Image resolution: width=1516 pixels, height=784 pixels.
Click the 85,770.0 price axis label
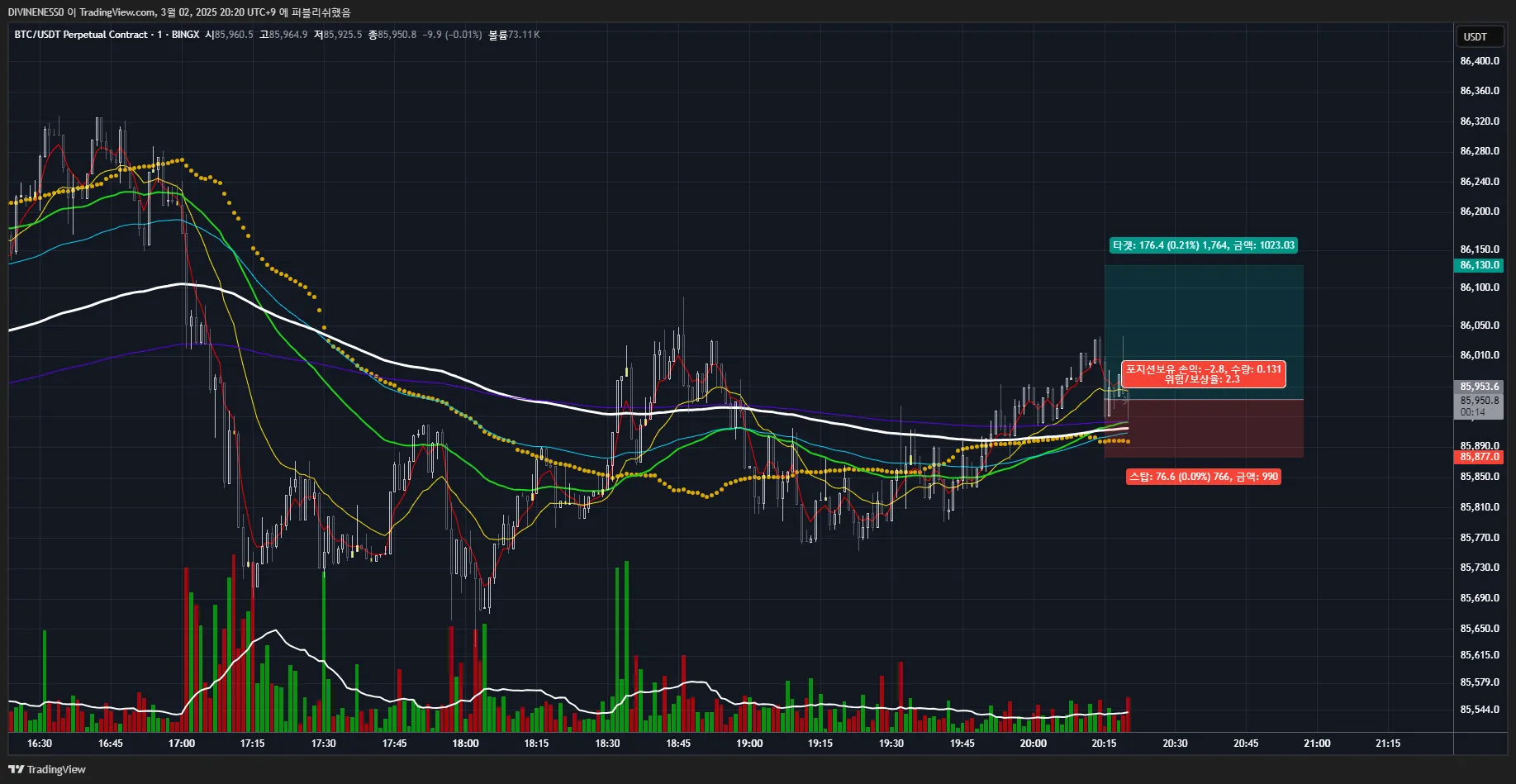(x=1480, y=538)
